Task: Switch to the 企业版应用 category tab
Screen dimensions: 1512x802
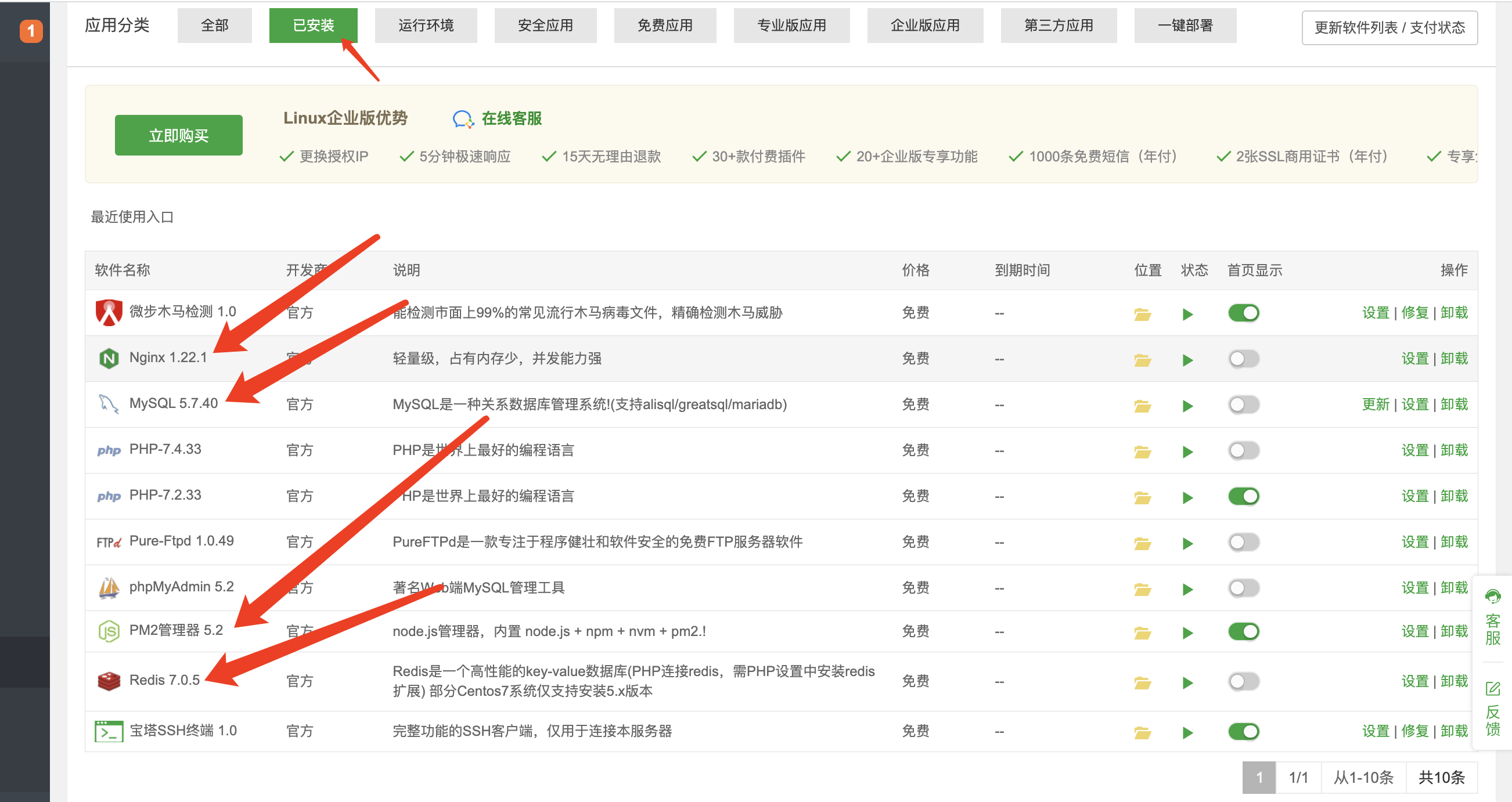Action: pyautogui.click(x=925, y=25)
